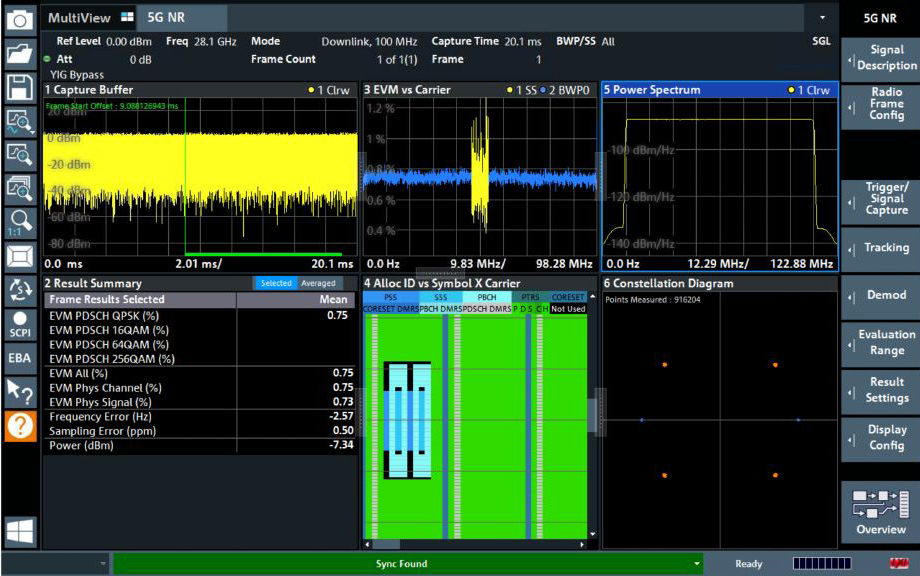Expand the channel tab list dropdown arrow
Viewport: 920px width, 576px height.
point(822,18)
